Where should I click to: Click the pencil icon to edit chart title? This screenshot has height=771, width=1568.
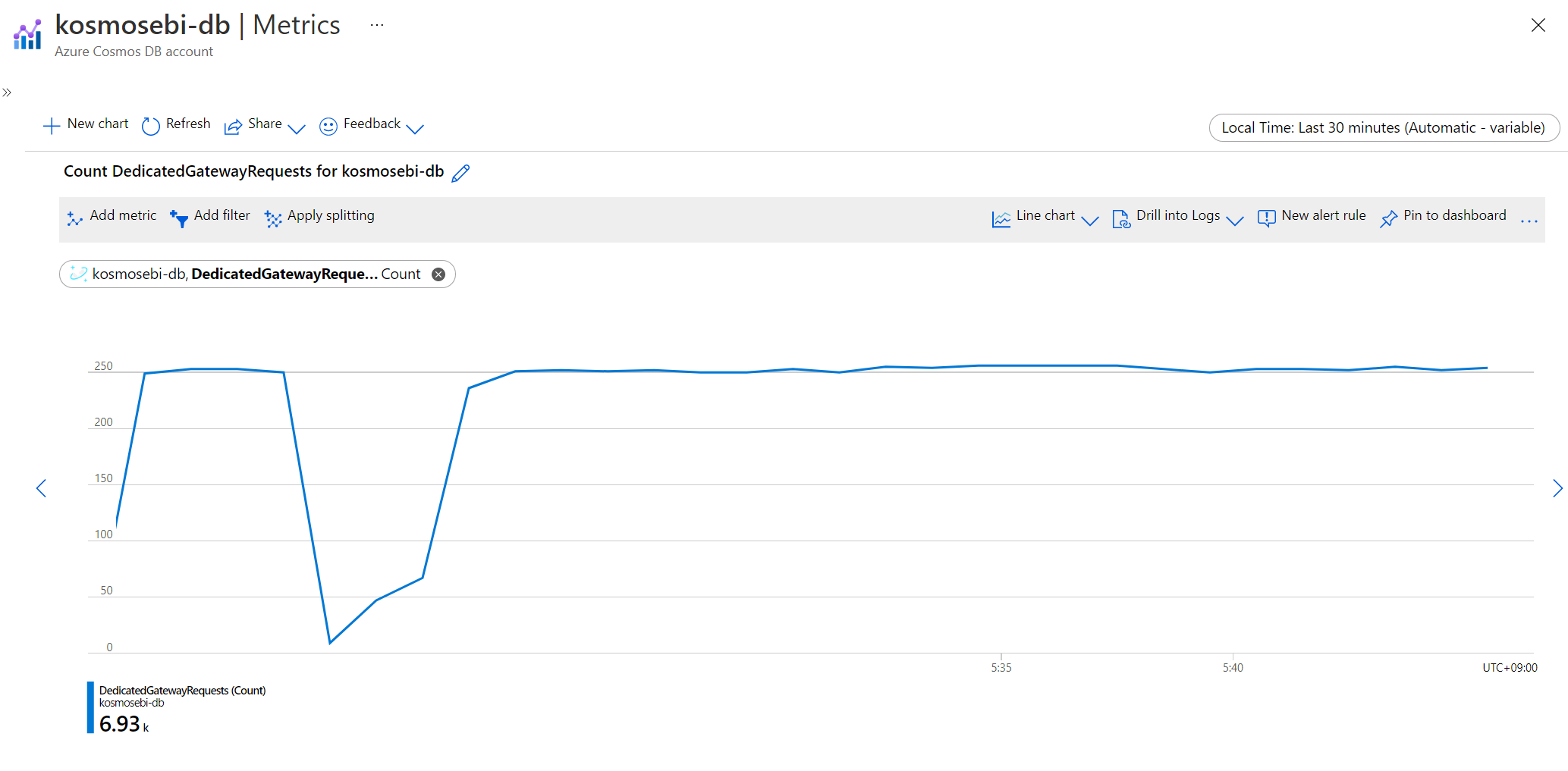click(x=460, y=173)
